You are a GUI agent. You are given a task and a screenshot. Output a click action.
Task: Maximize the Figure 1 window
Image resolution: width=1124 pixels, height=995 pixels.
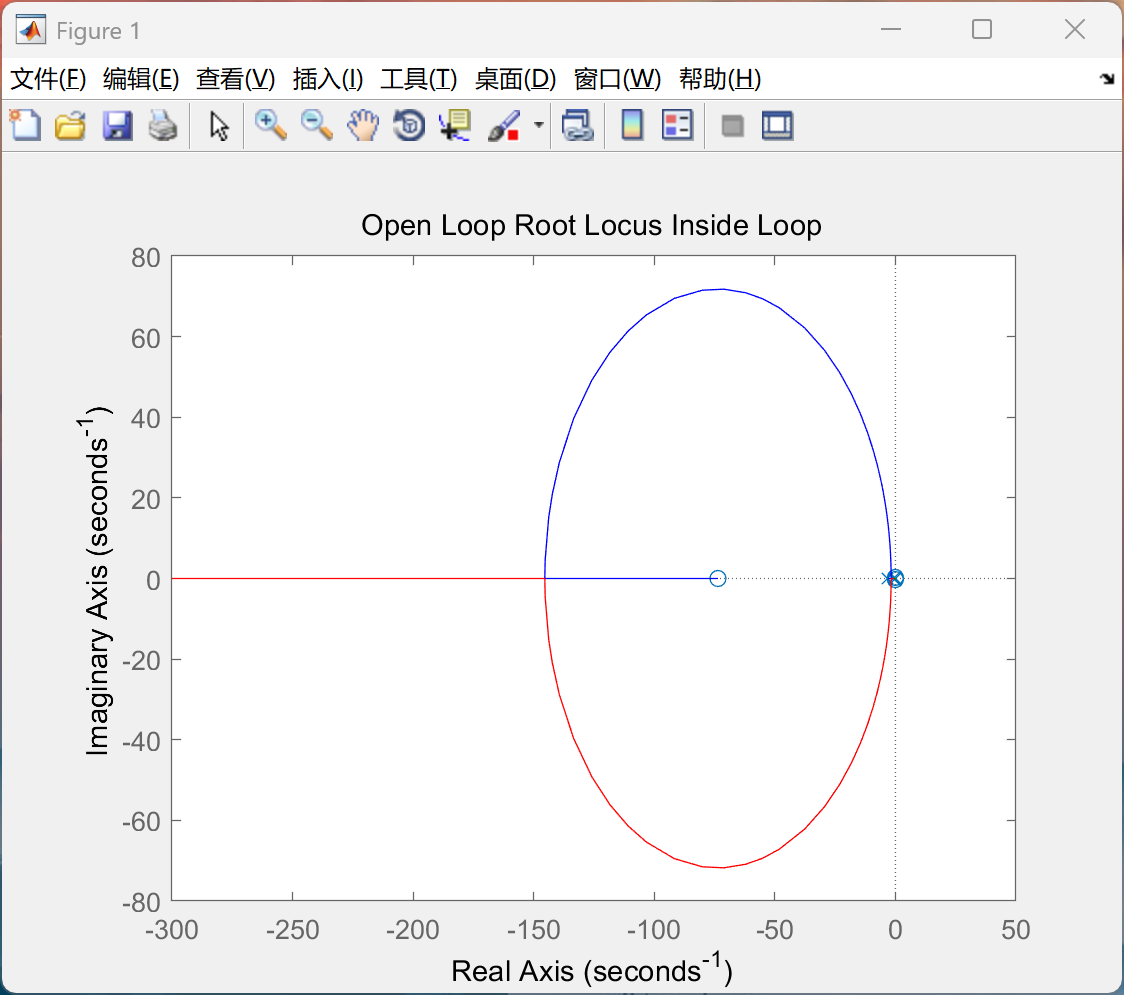[982, 29]
